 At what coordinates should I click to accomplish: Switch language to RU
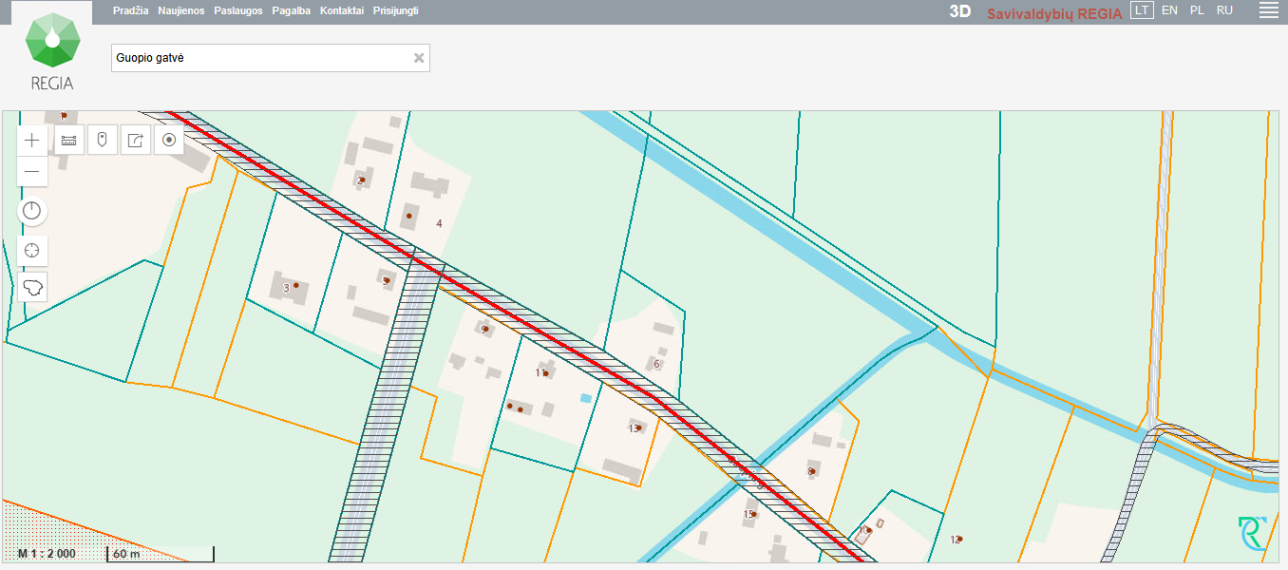pyautogui.click(x=1224, y=10)
